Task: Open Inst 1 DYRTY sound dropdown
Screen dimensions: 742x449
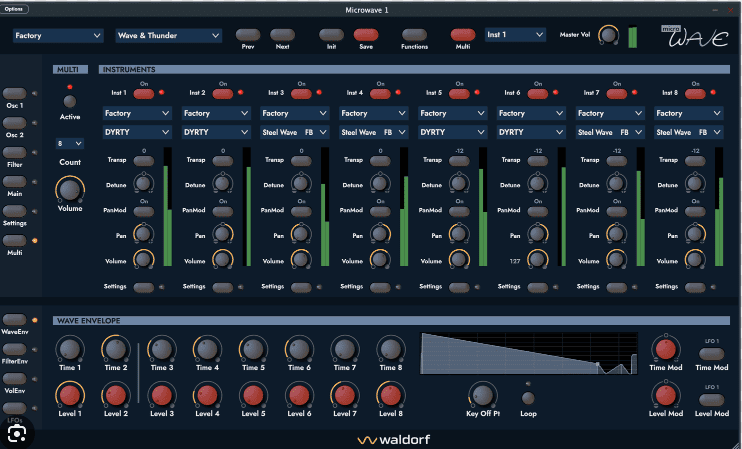Action: [x=137, y=132]
